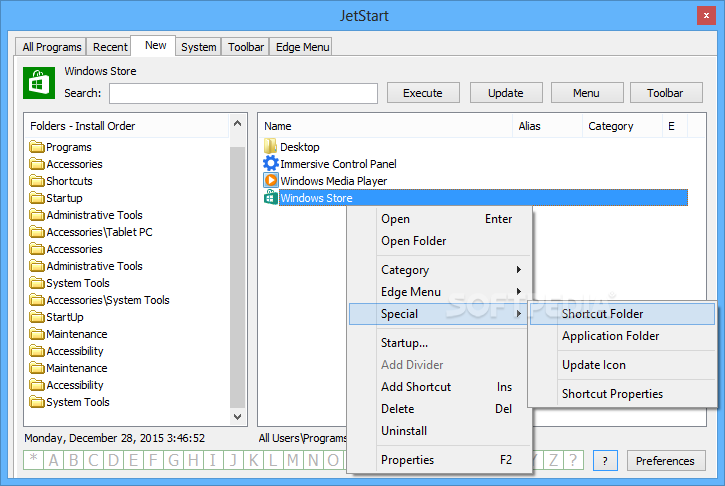Click the folder list scroll up arrow

tap(238, 123)
